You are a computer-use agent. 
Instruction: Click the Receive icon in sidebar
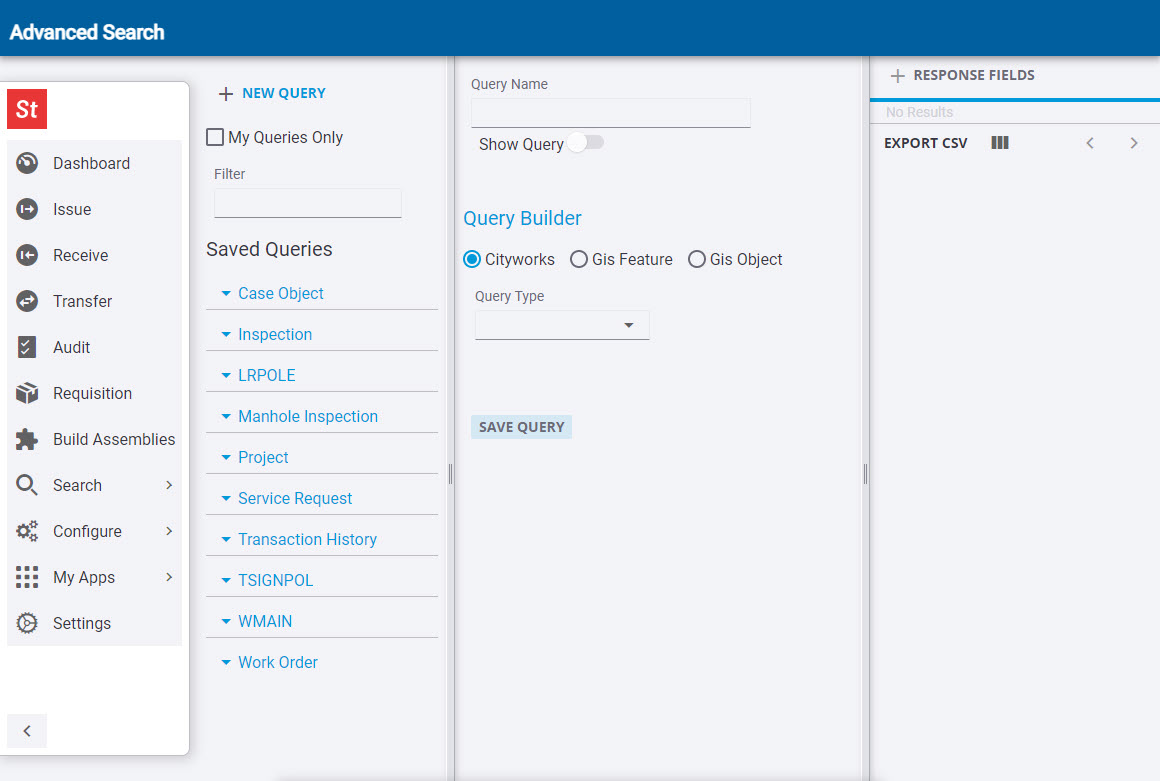click(27, 256)
